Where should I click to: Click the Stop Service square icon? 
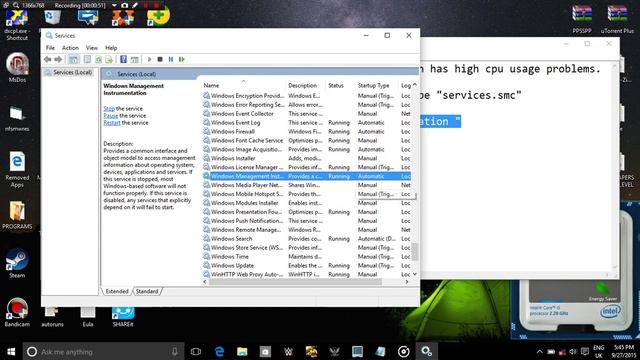(x=160, y=60)
